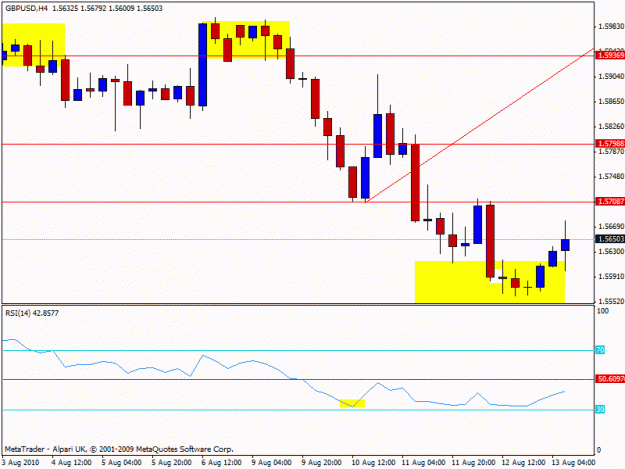Click the 1.57480 price axis value
Screen dimensions: 625x469
pos(611,176)
